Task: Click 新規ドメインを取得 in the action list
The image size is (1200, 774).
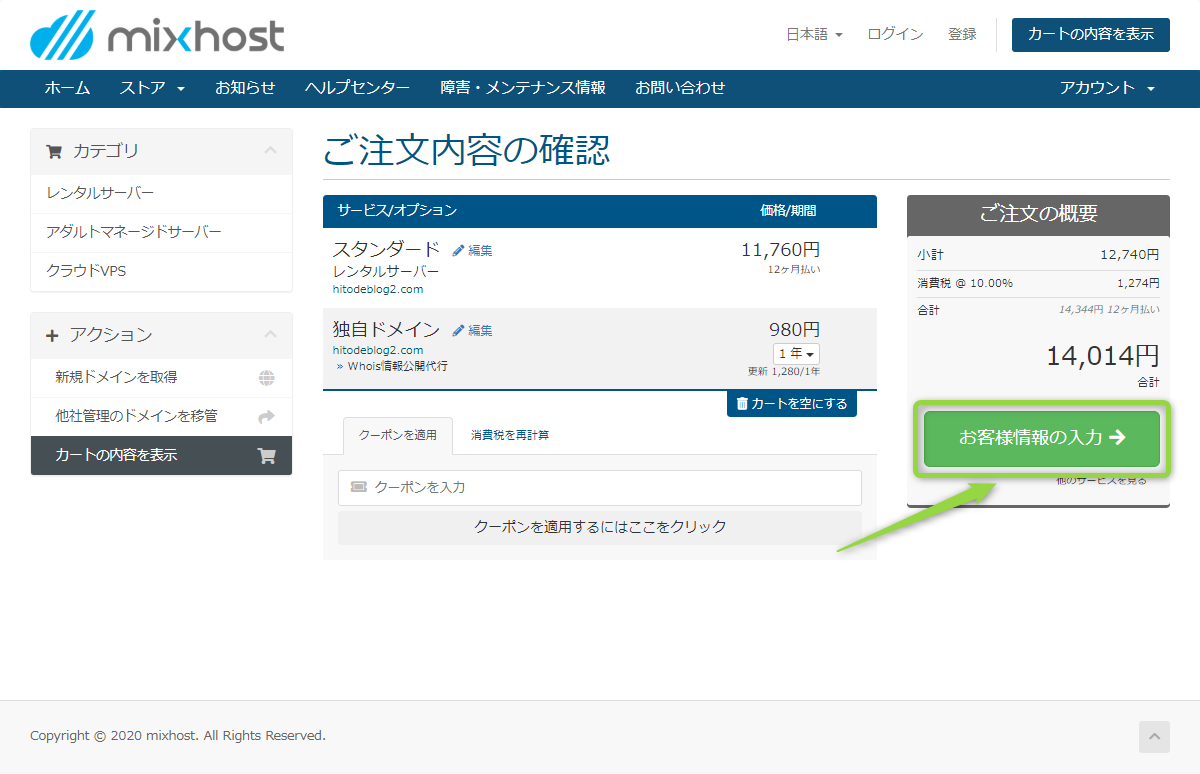Action: click(x=162, y=378)
